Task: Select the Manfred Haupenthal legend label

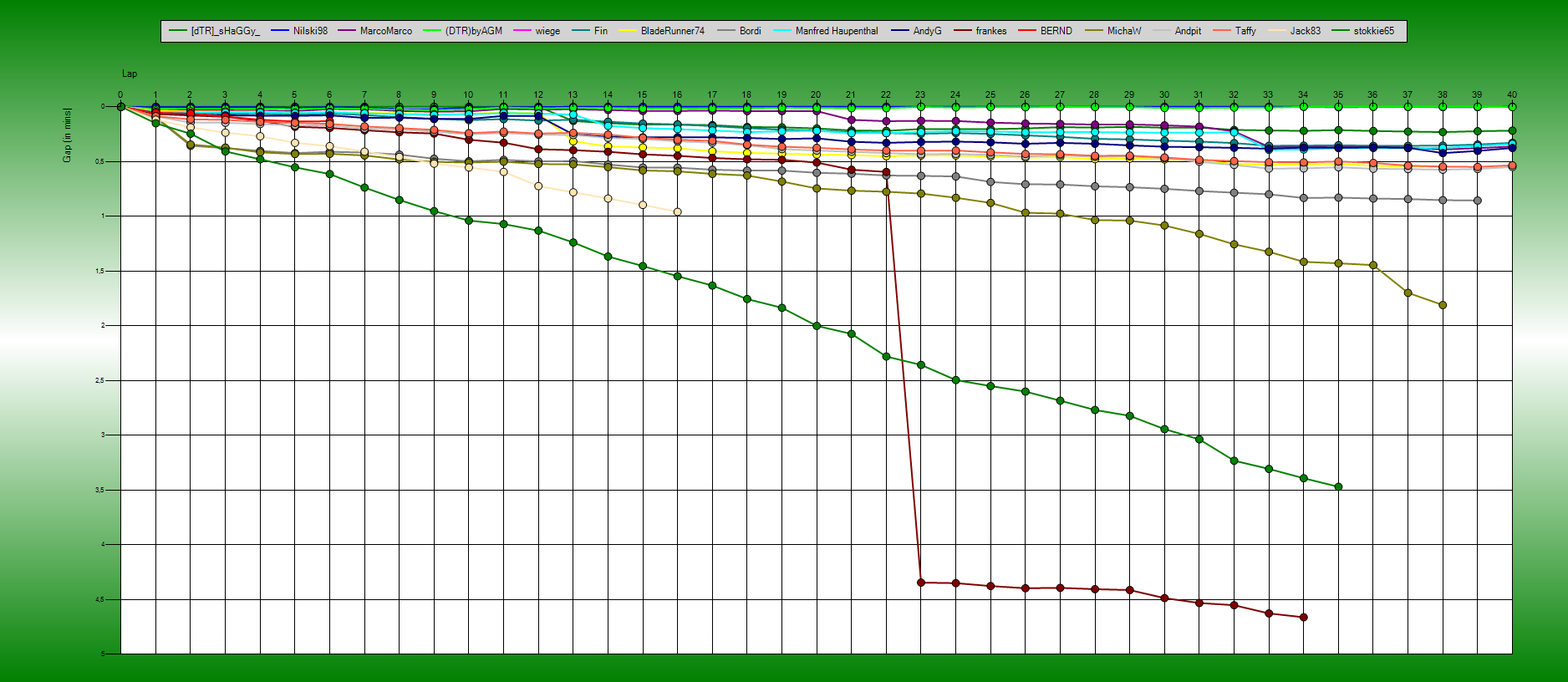Action: [x=837, y=31]
